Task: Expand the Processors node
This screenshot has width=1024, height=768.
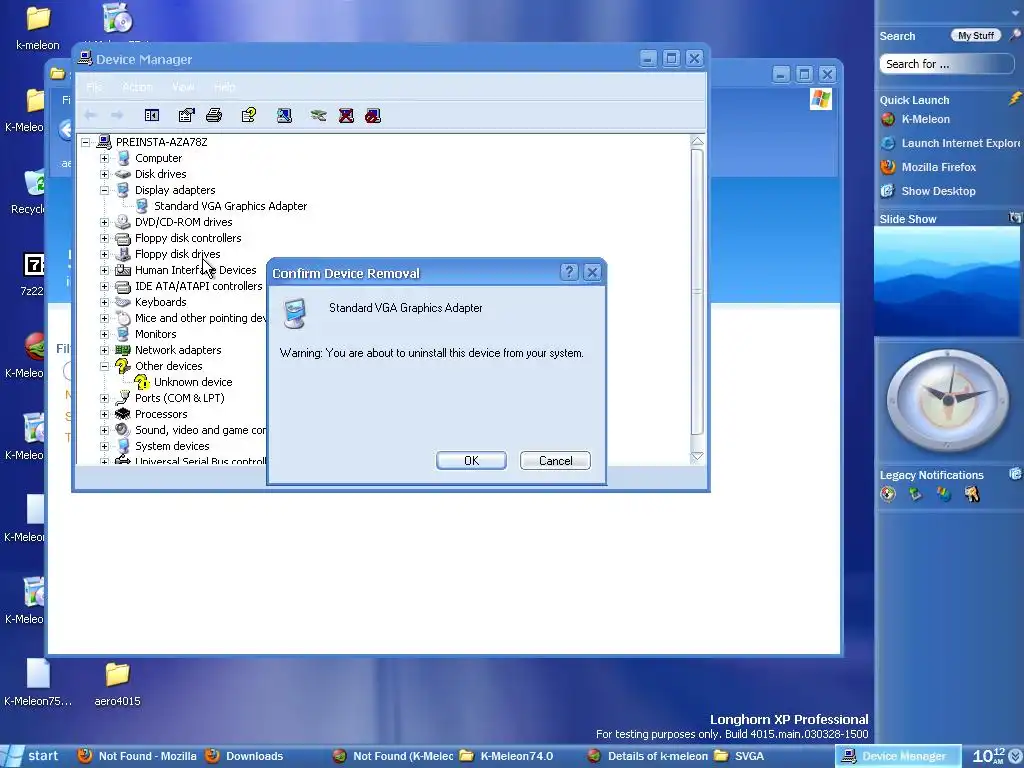Action: coord(104,414)
